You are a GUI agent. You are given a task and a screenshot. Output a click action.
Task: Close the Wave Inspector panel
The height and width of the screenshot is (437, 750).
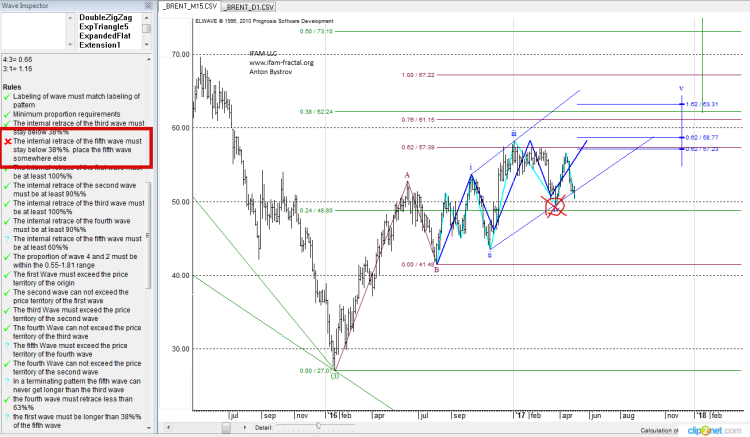(147, 5)
